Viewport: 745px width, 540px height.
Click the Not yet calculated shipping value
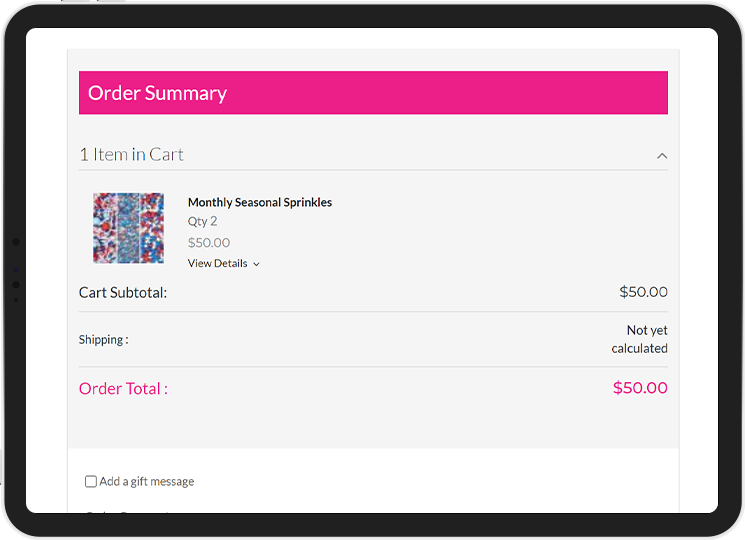[640, 339]
